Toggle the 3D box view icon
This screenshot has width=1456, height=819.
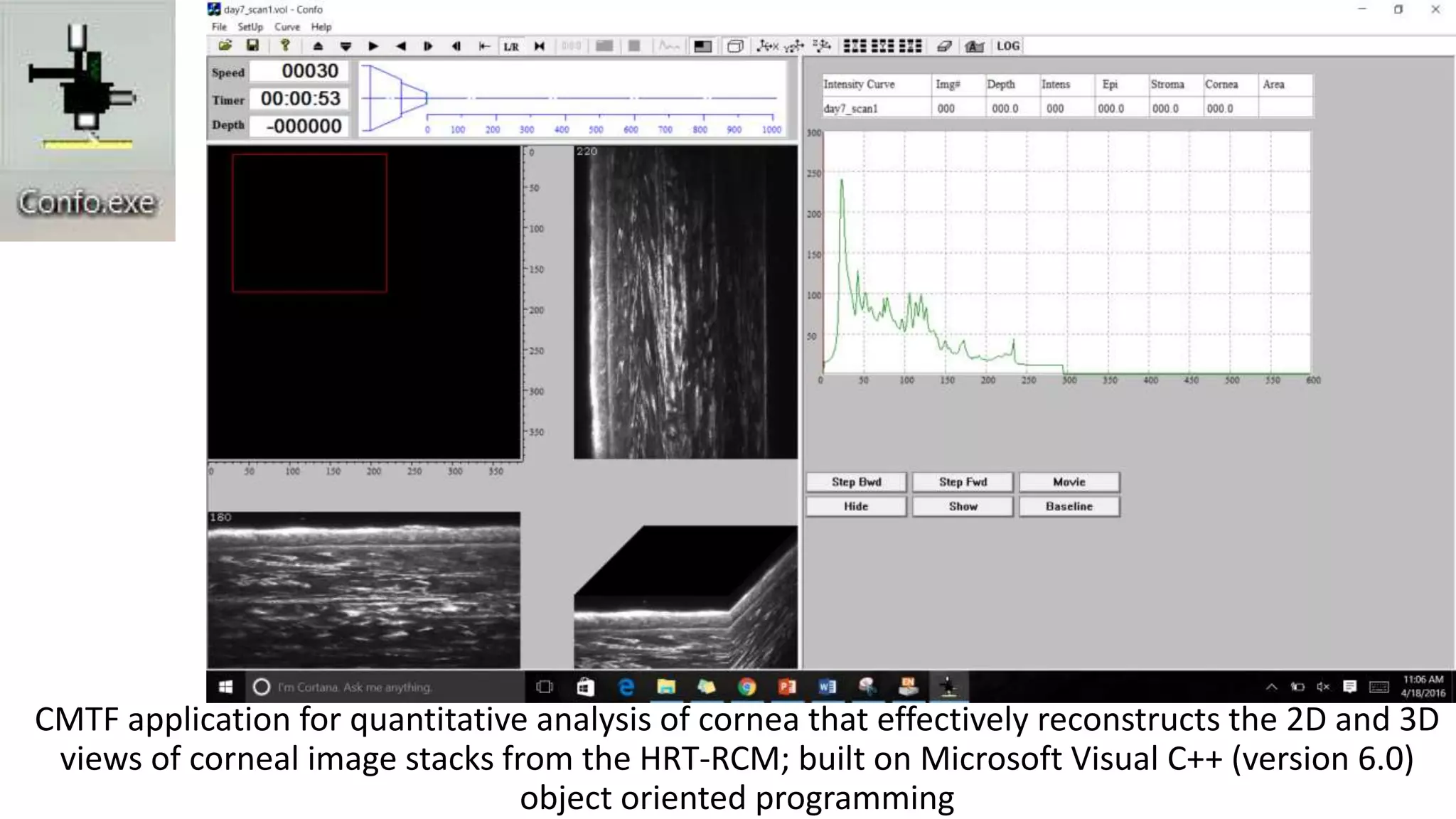735,46
